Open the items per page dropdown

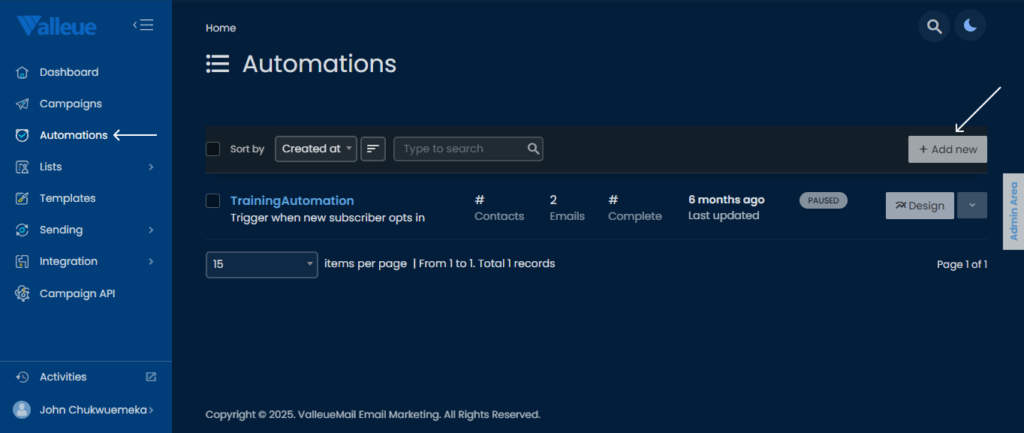(262, 265)
